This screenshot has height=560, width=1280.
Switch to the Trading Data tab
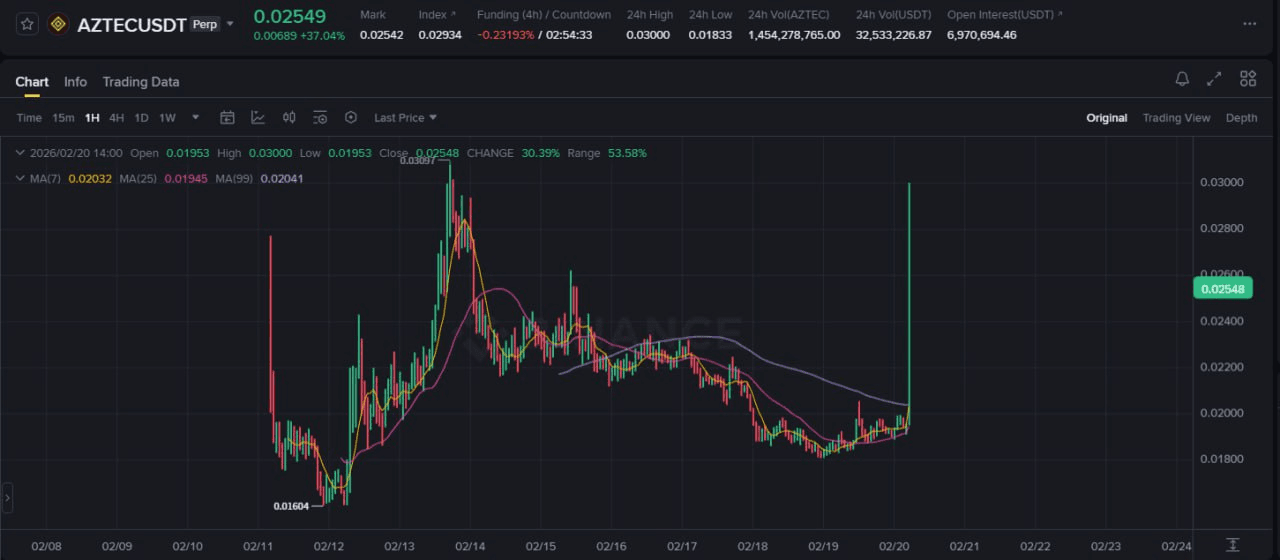140,82
